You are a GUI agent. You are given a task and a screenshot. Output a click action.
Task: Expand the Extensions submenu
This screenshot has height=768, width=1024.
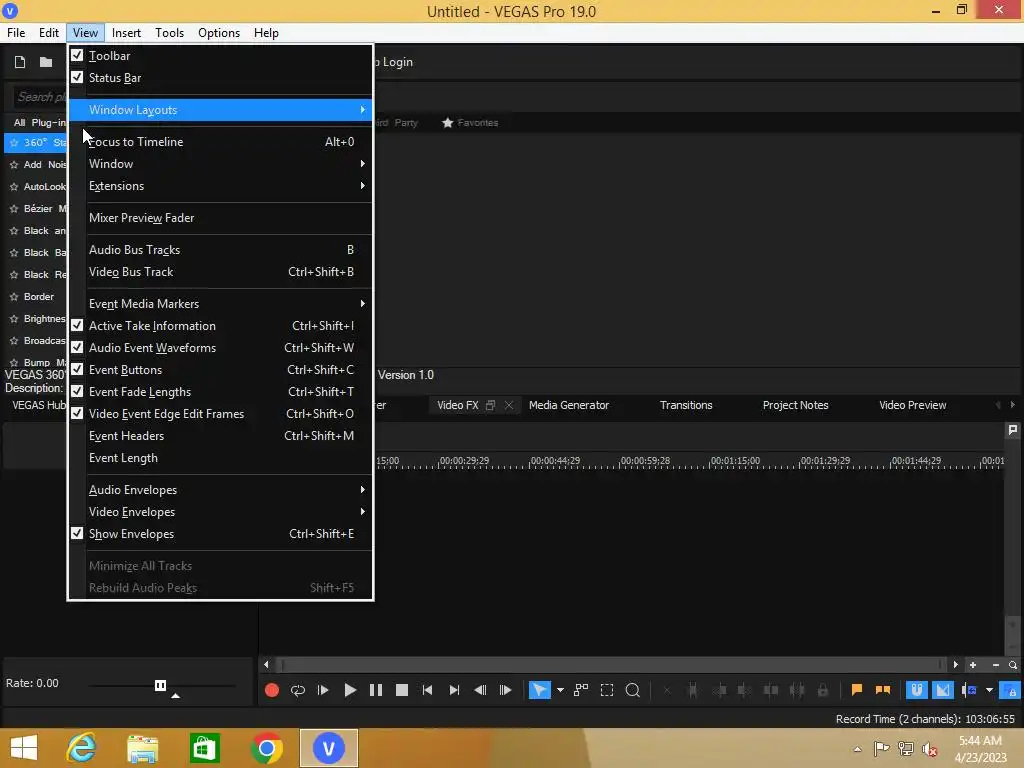pos(220,186)
